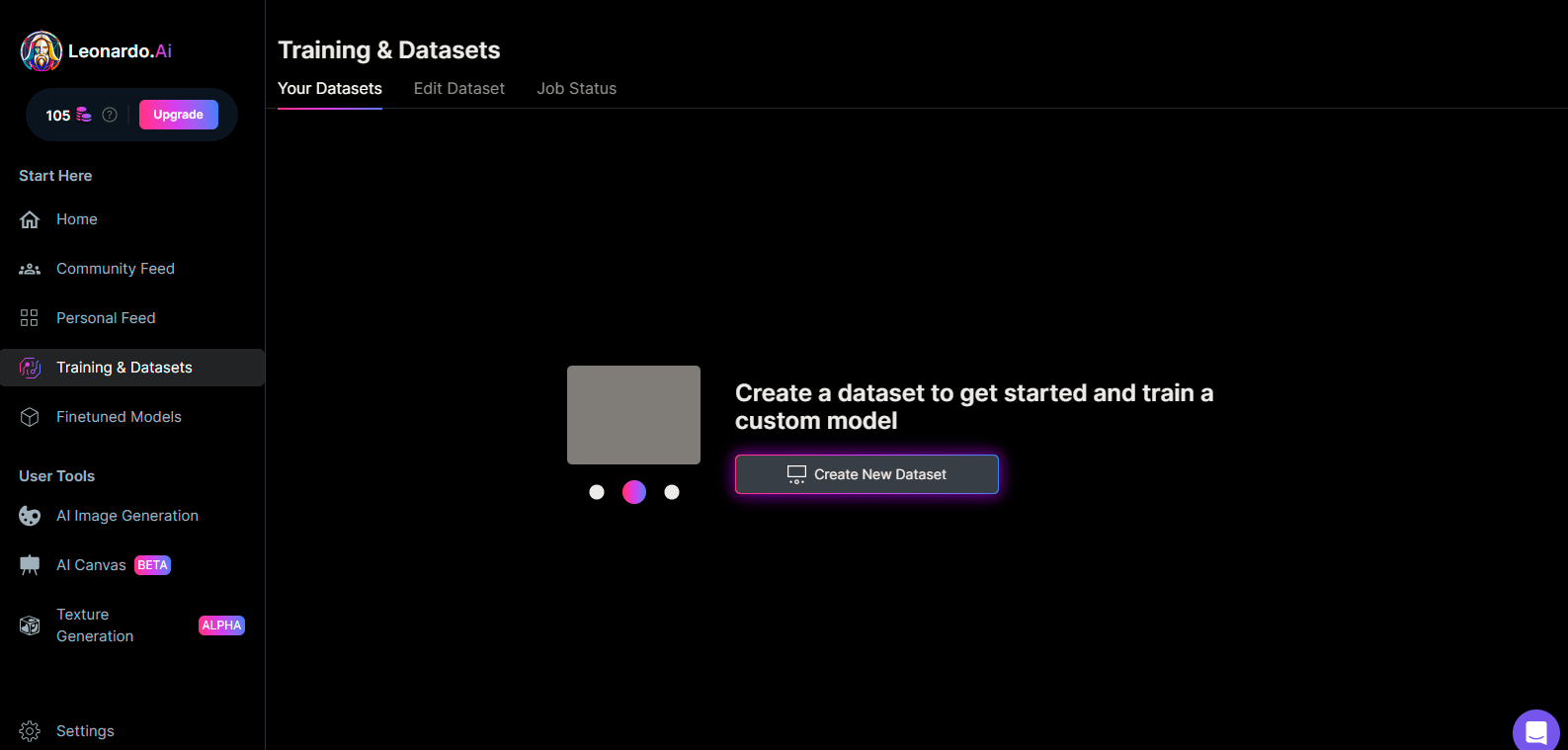This screenshot has height=750, width=1568.
Task: Open chat support bubble icon
Action: click(x=1535, y=732)
